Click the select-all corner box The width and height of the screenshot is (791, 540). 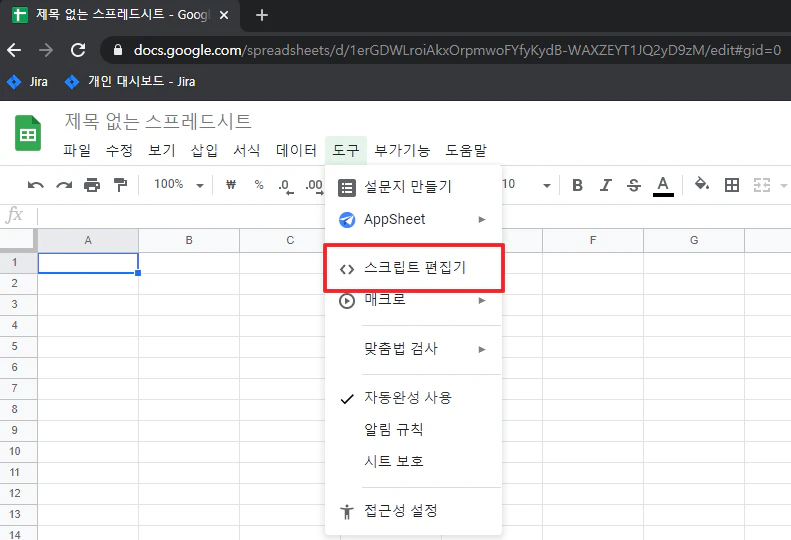(18, 240)
